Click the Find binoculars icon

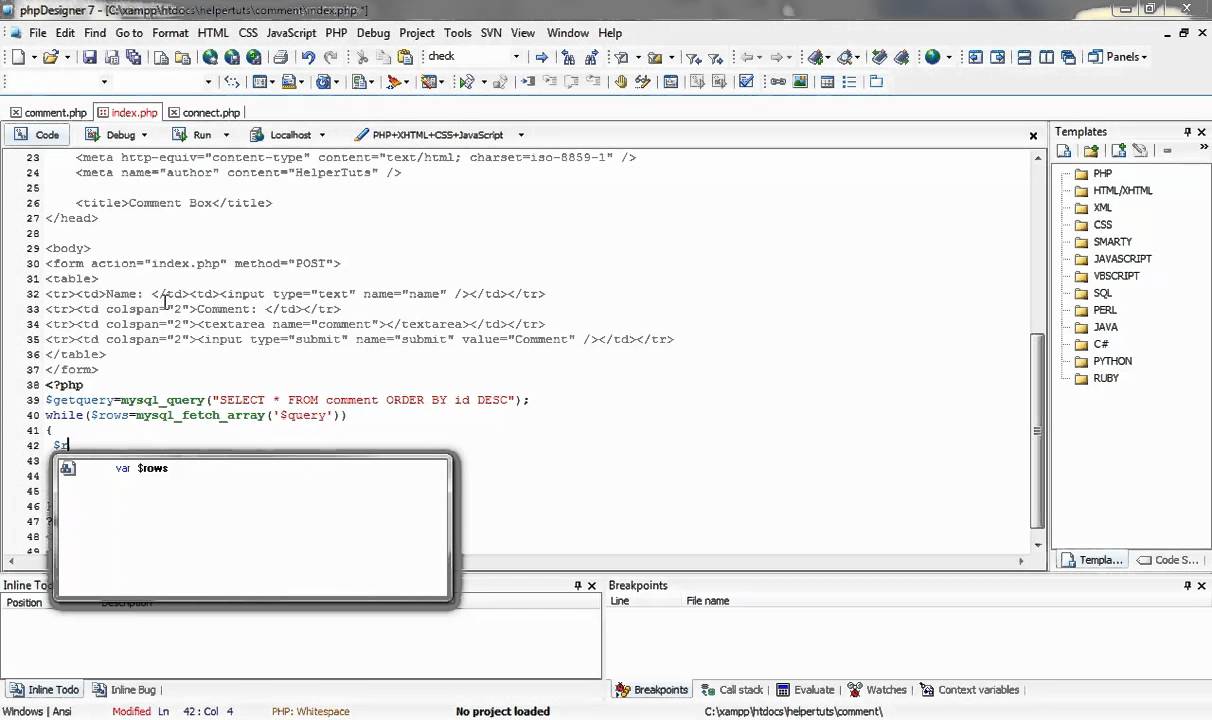[569, 57]
